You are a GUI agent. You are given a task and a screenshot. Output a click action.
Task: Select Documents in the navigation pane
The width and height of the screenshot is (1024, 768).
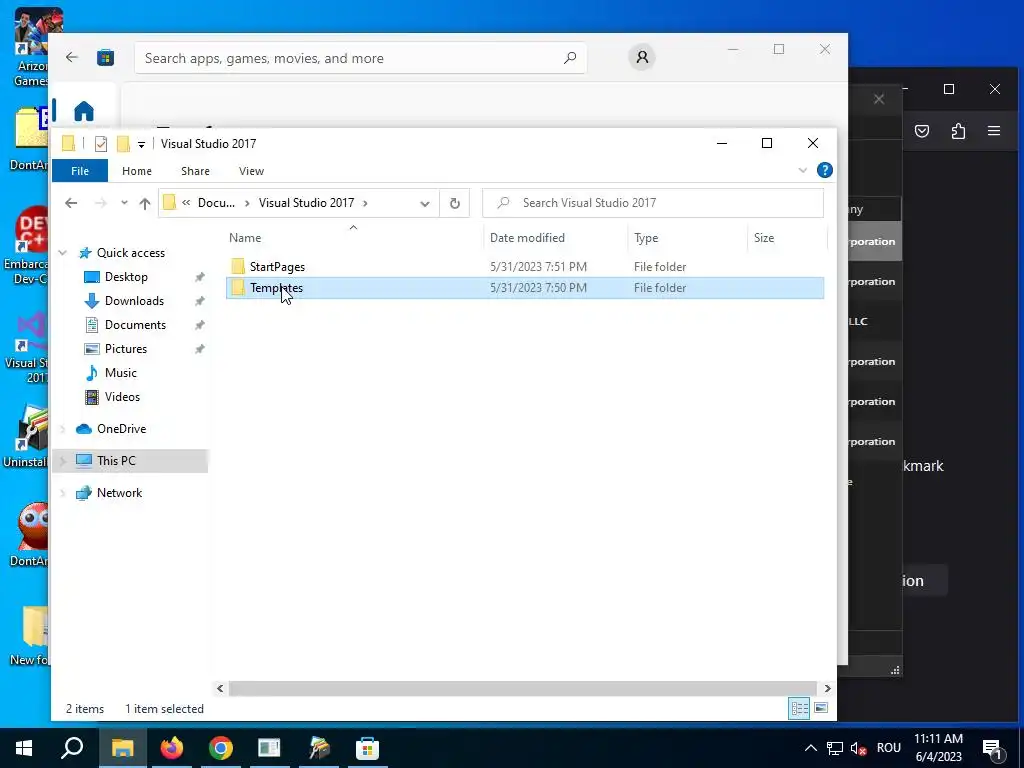135,325
